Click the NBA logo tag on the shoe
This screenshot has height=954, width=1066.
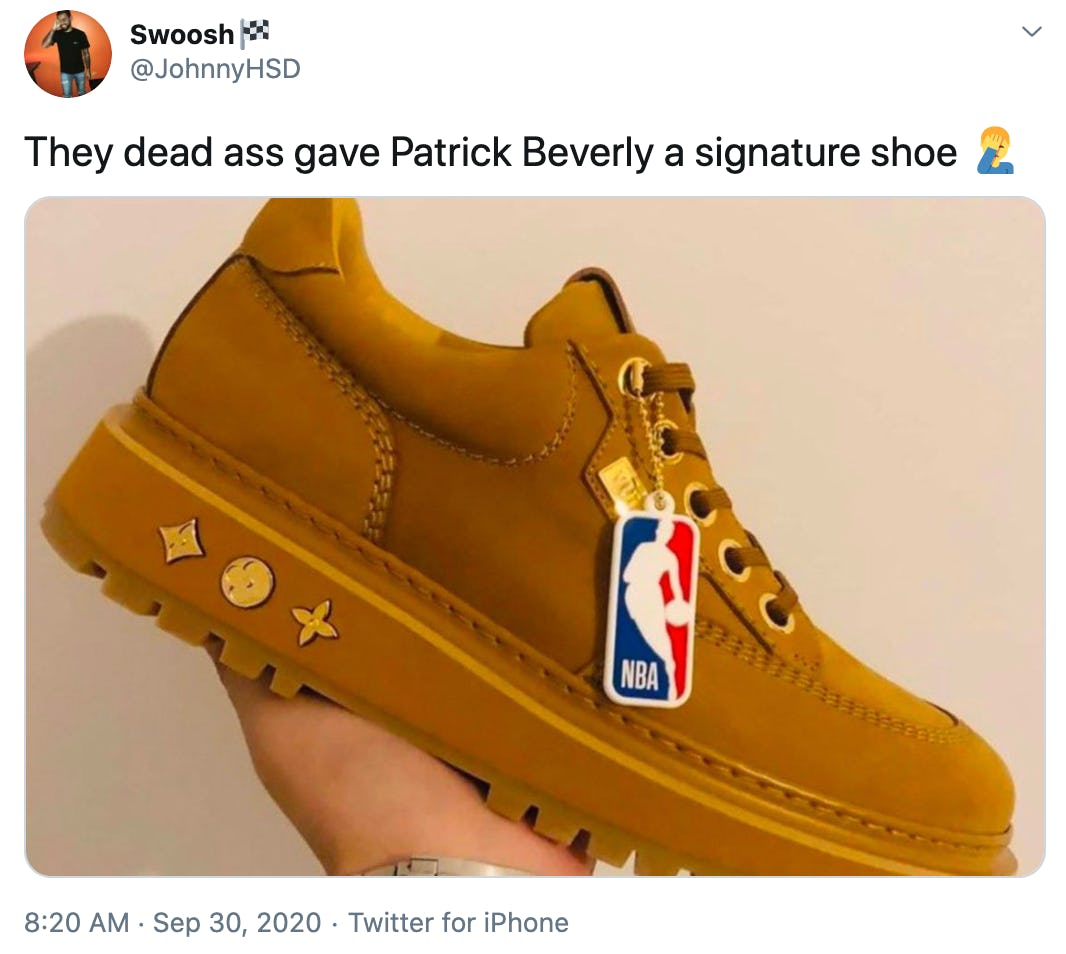650,610
